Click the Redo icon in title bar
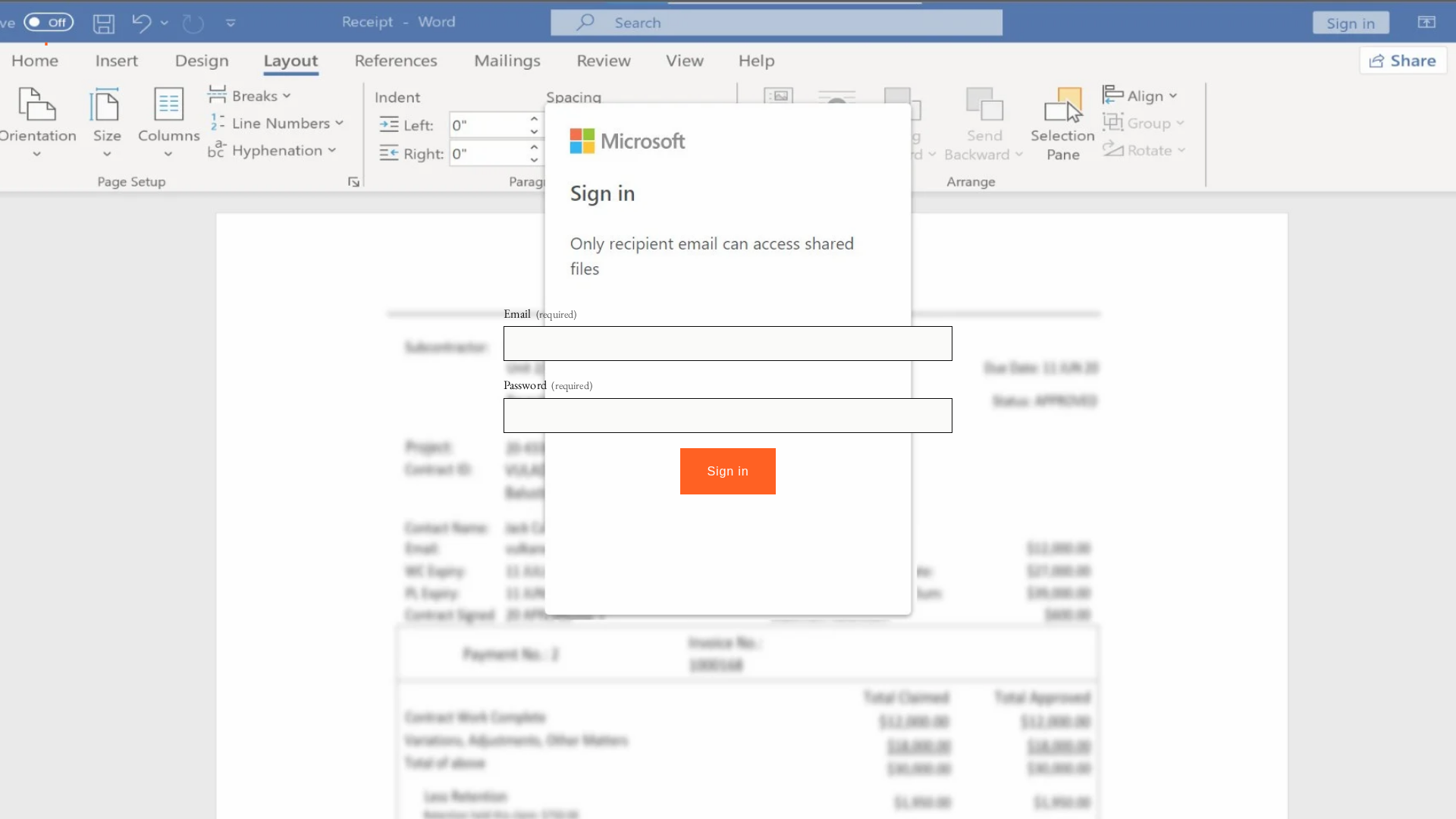 point(193,23)
